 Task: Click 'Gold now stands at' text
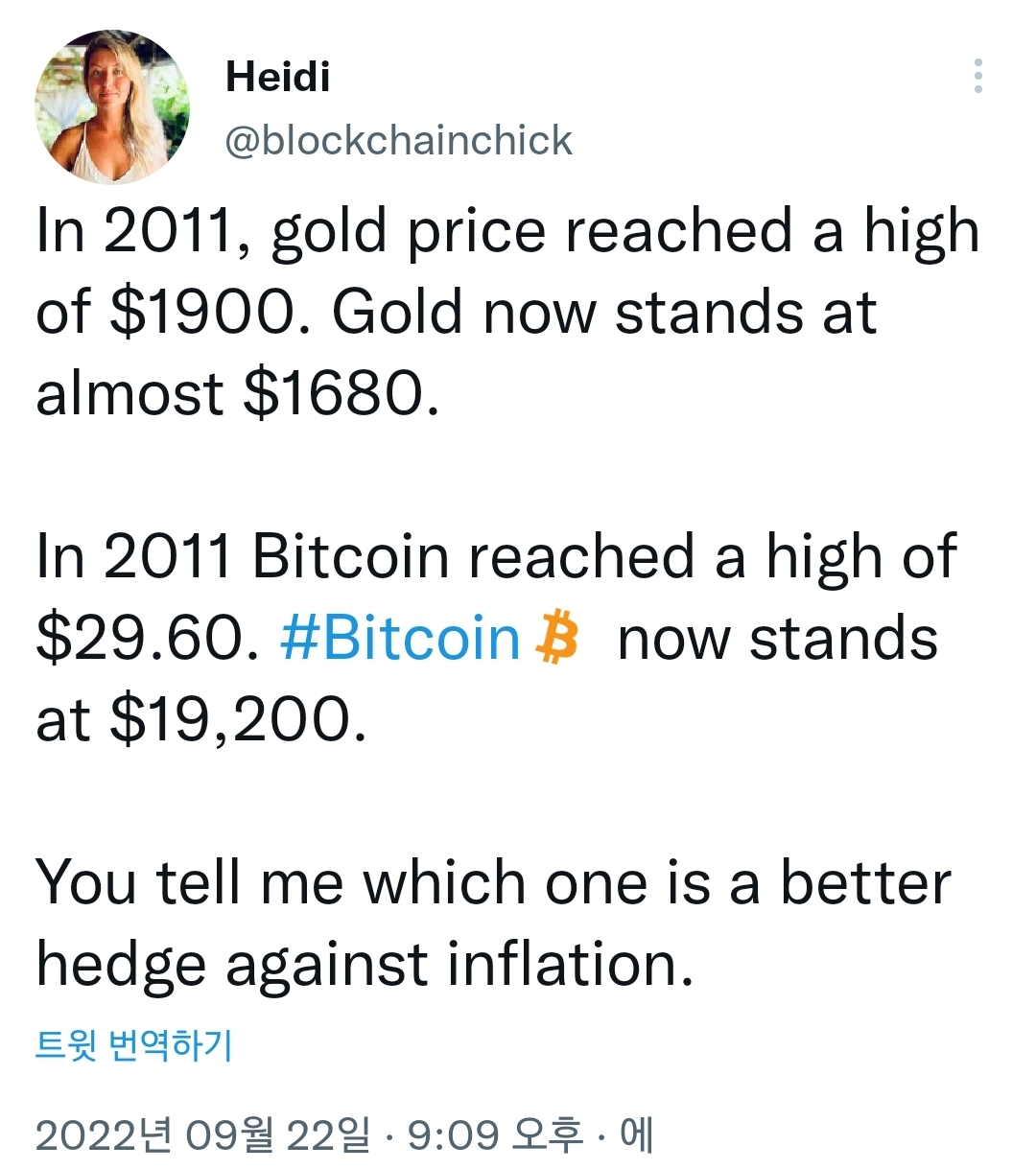pyautogui.click(x=604, y=313)
